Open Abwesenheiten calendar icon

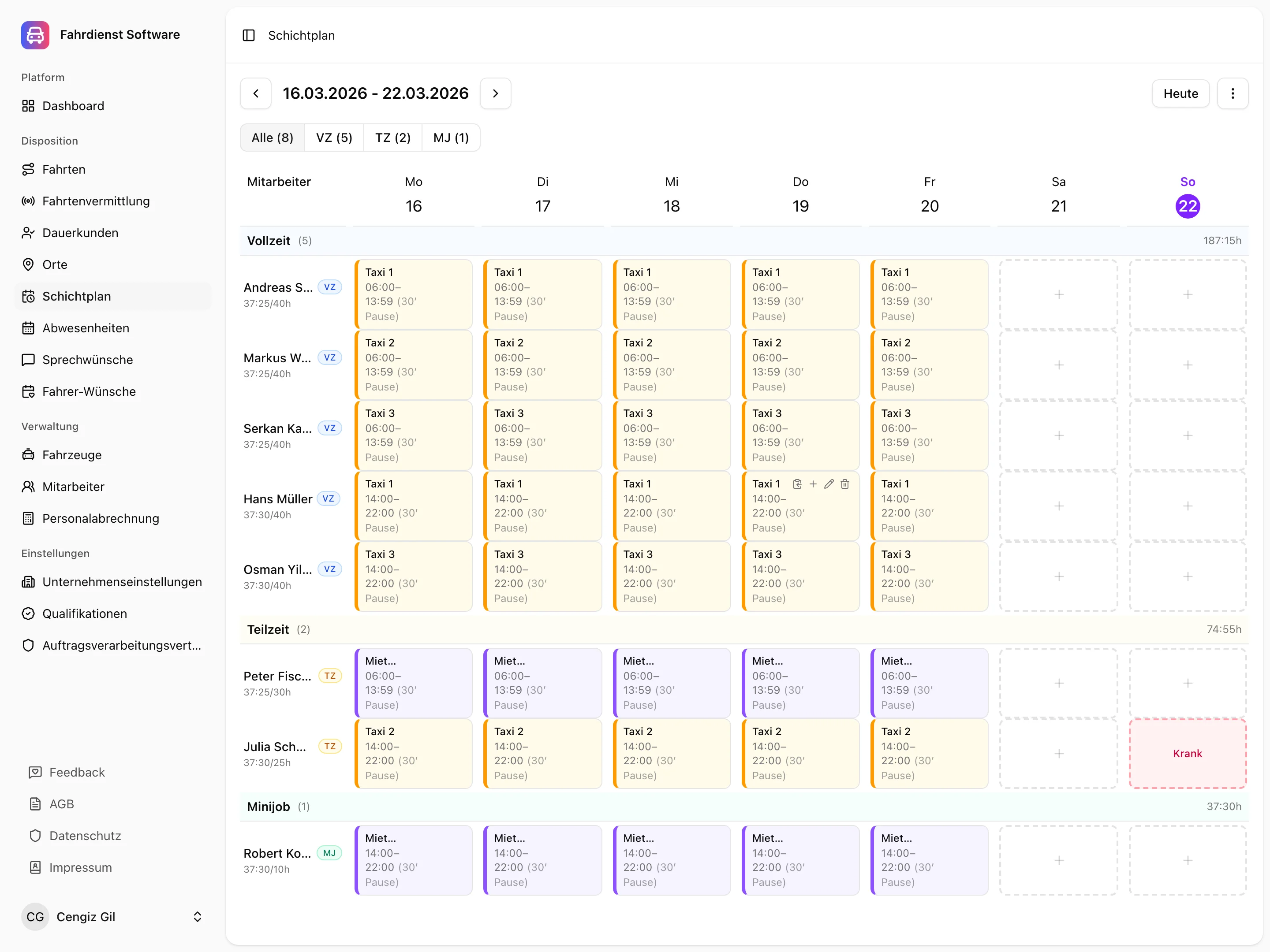[29, 327]
